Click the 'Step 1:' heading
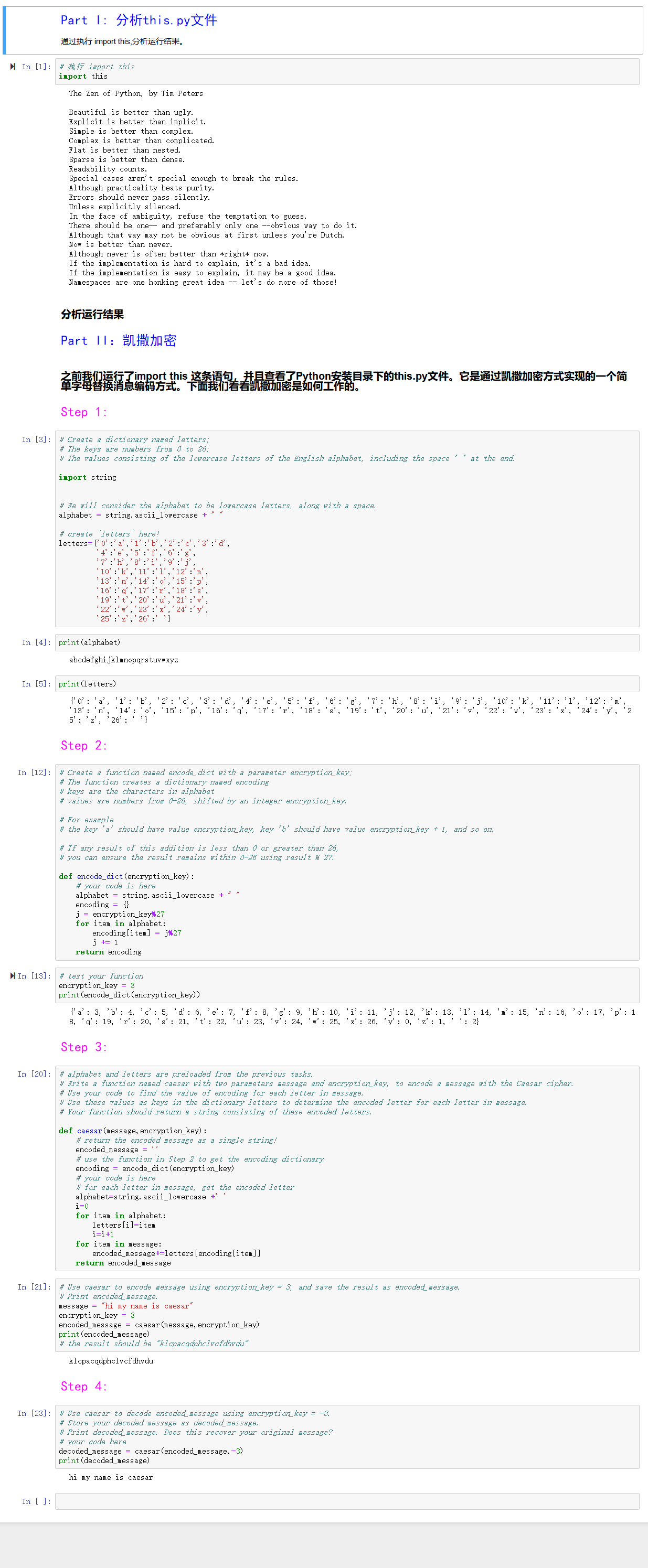 tap(83, 412)
